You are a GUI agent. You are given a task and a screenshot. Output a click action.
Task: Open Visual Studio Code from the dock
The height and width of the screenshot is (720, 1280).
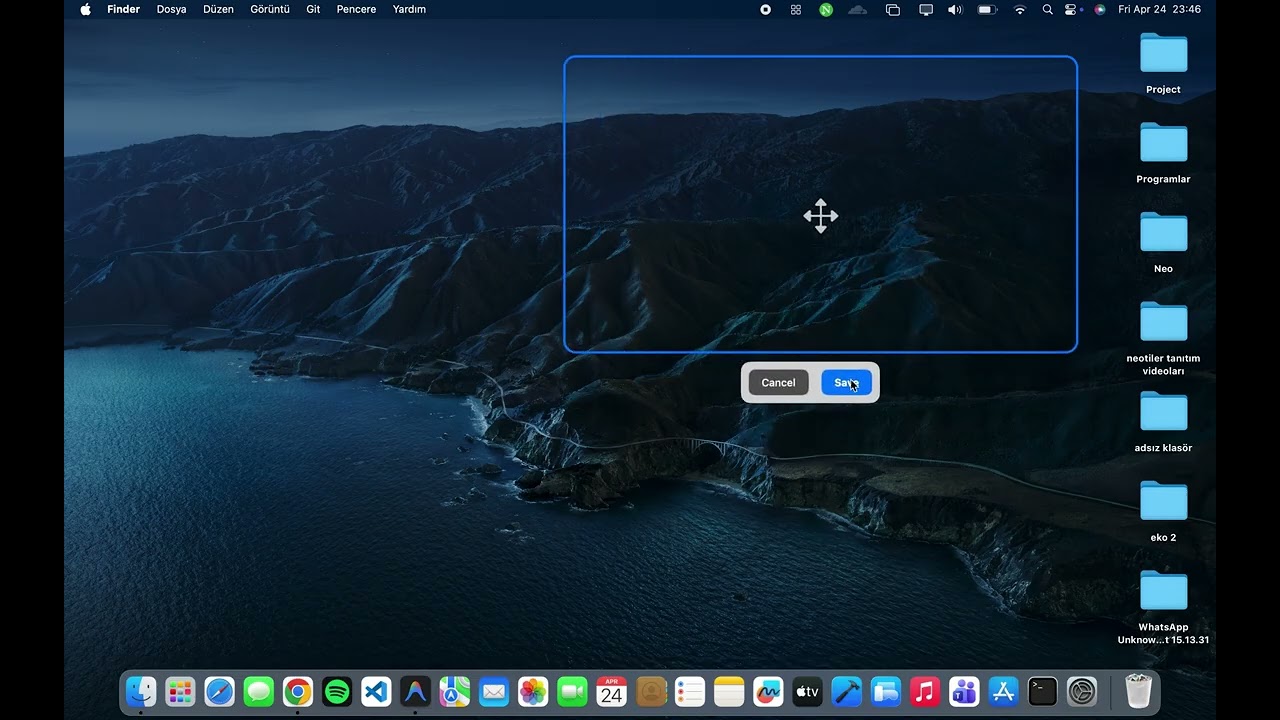click(x=376, y=691)
